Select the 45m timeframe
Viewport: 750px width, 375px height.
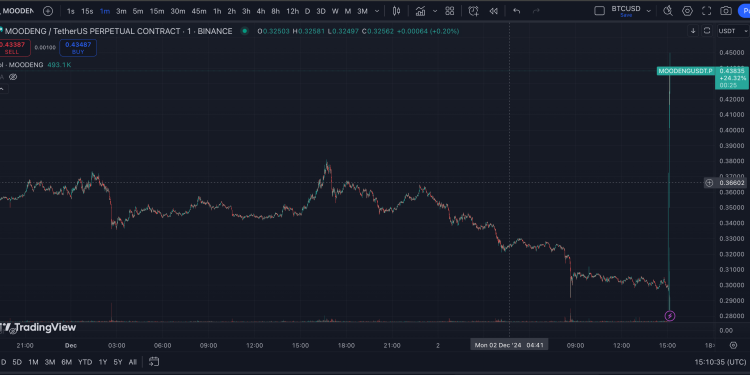click(x=199, y=11)
